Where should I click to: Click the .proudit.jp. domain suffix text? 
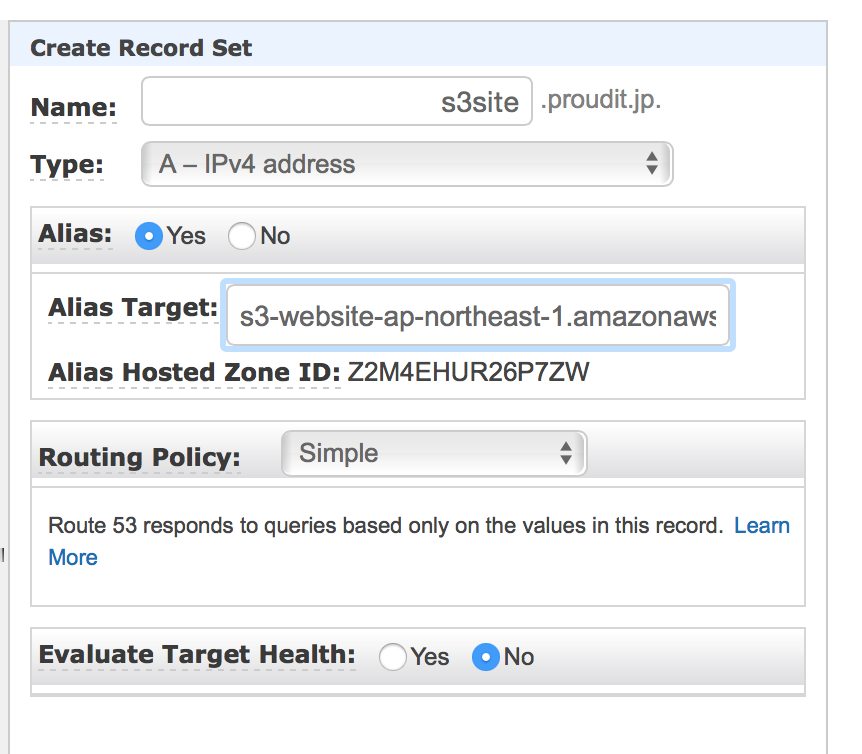(601, 101)
